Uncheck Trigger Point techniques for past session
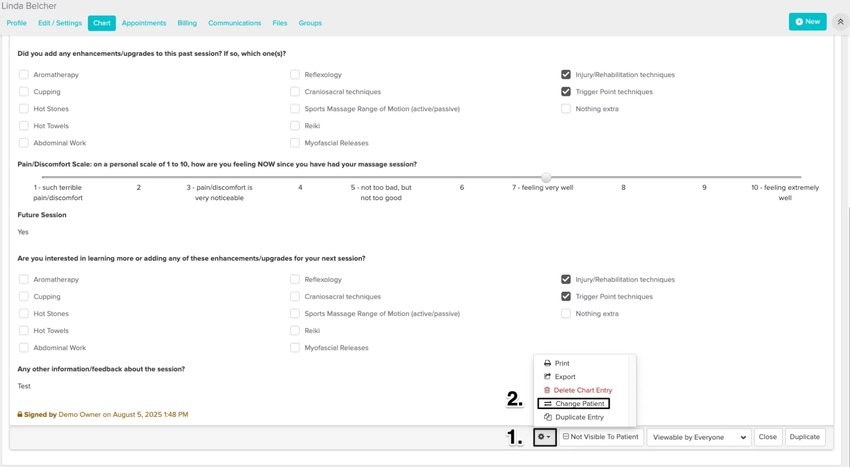The image size is (850, 467). pos(566,92)
